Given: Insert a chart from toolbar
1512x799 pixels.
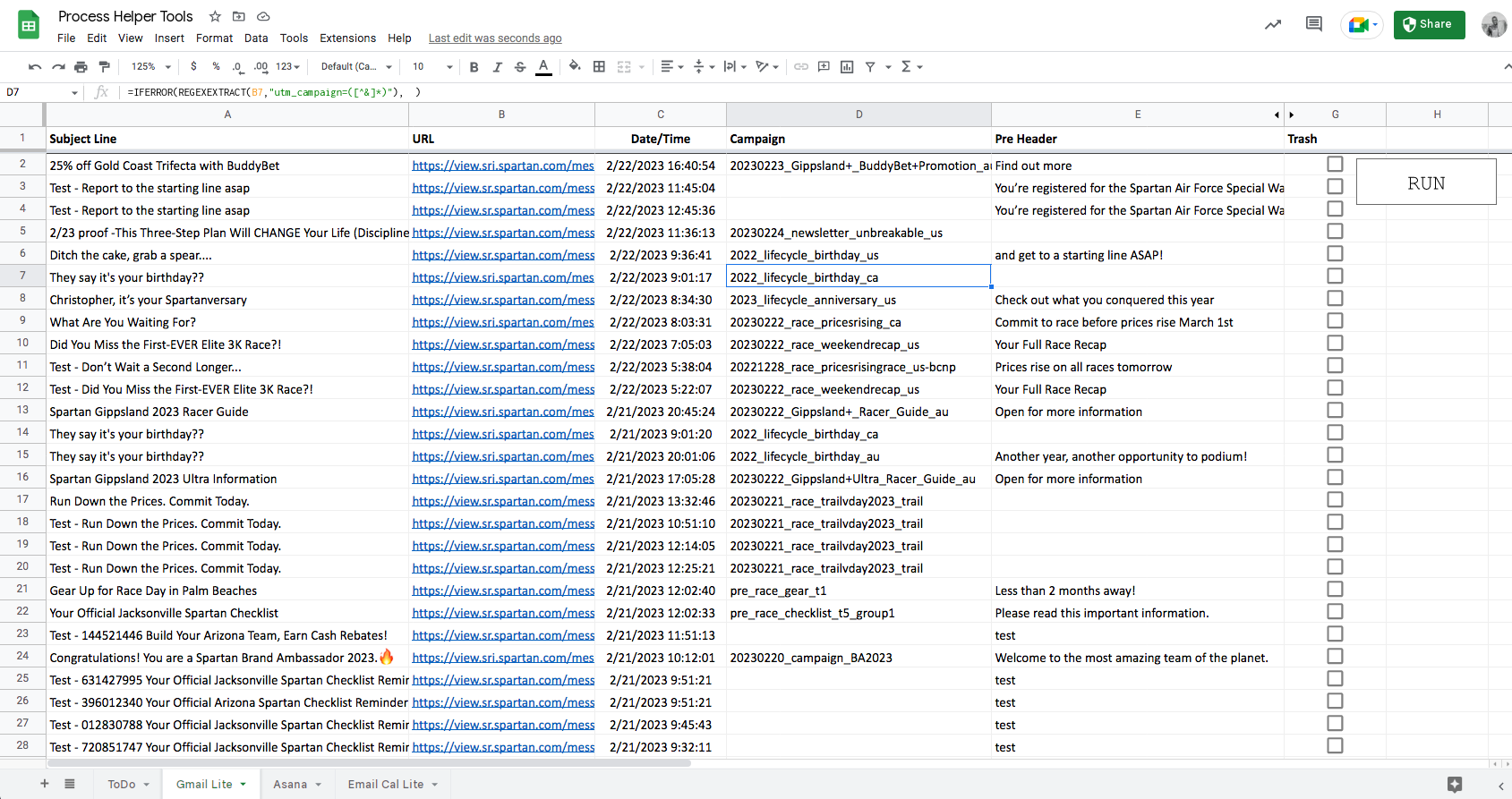Looking at the screenshot, I should pos(847,67).
